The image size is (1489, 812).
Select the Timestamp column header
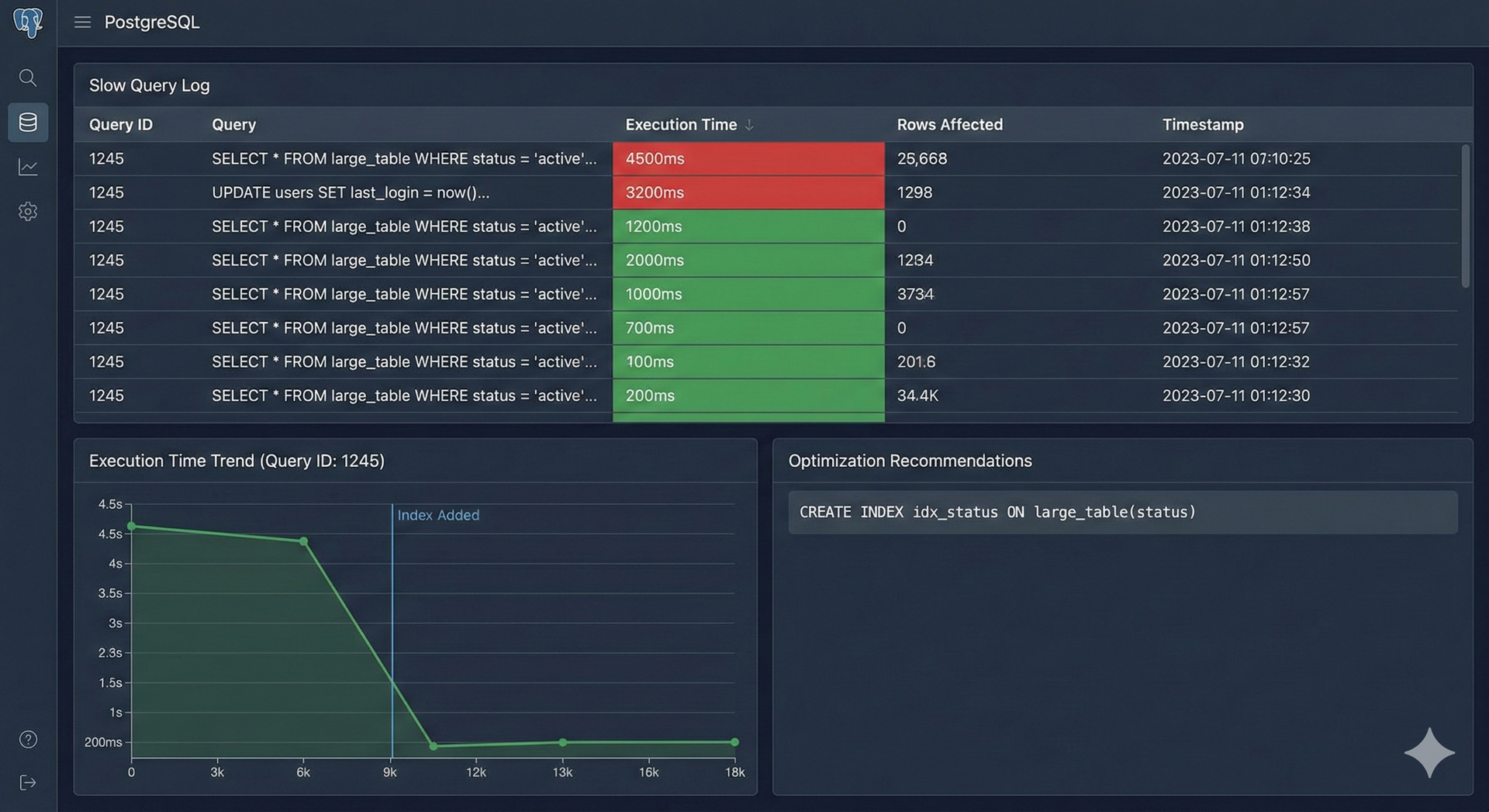[x=1202, y=125]
